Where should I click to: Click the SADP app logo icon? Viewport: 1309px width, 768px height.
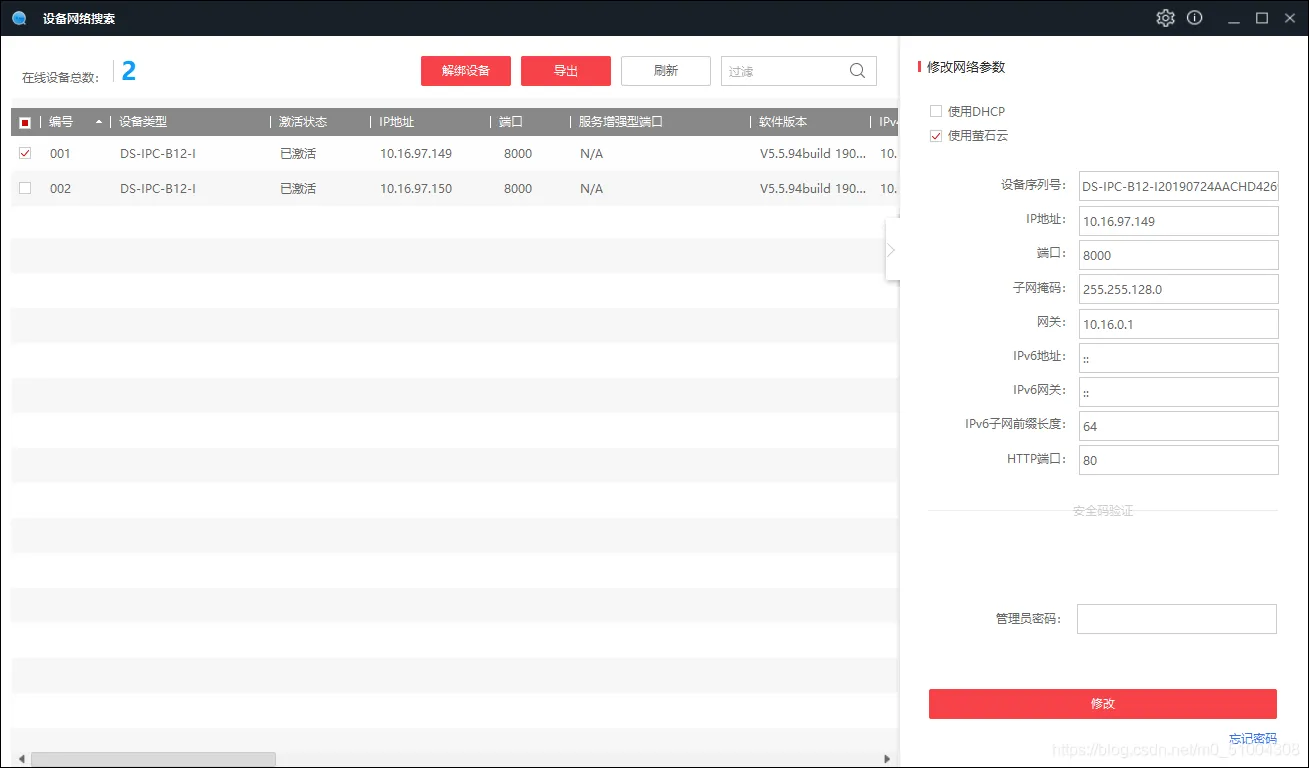[x=19, y=18]
